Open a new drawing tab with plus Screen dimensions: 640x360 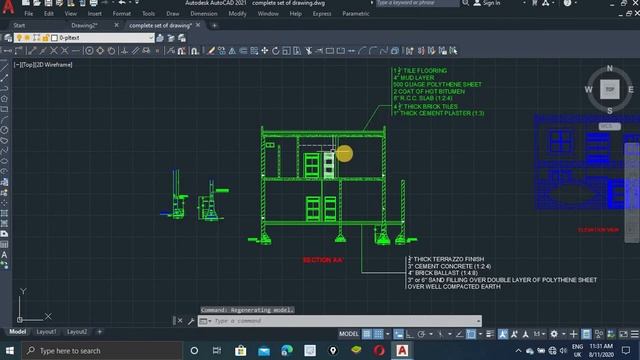click(x=214, y=25)
